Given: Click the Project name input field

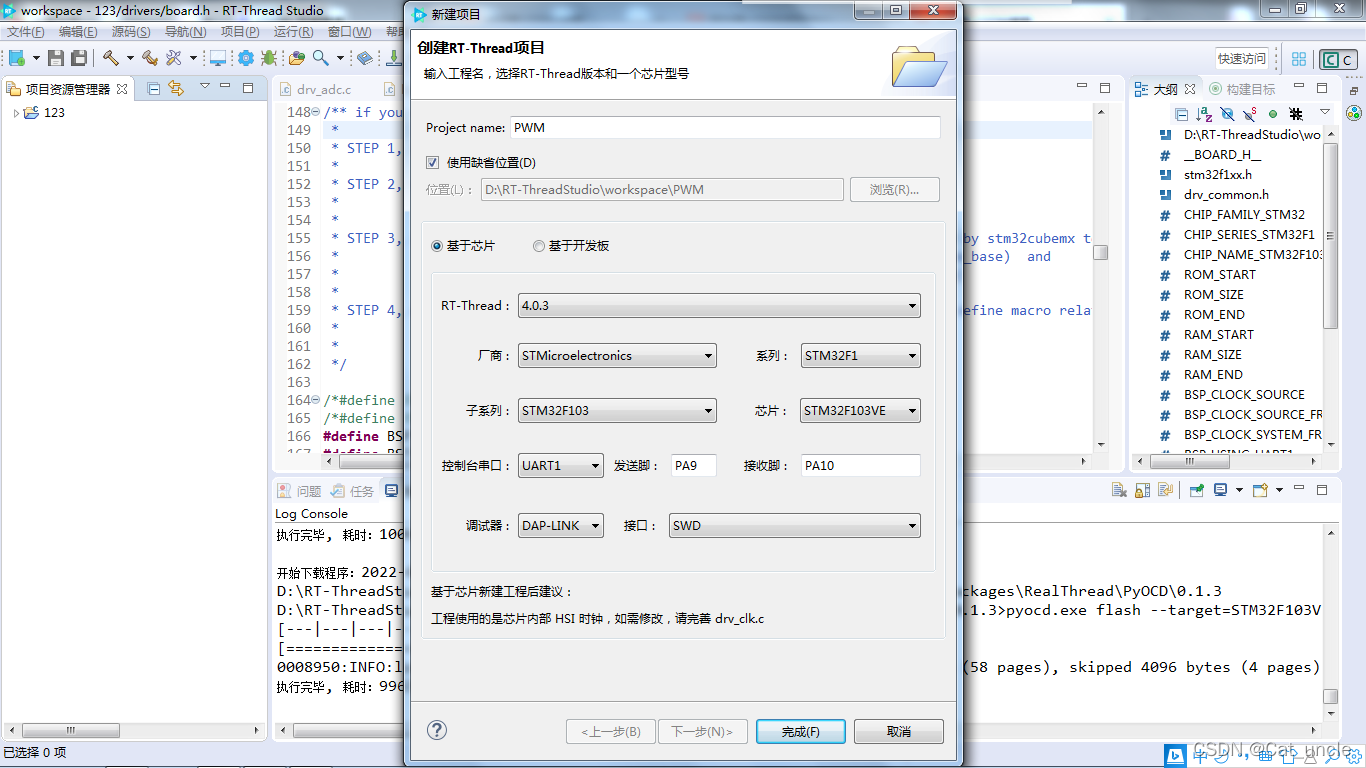Looking at the screenshot, I should (x=725, y=128).
